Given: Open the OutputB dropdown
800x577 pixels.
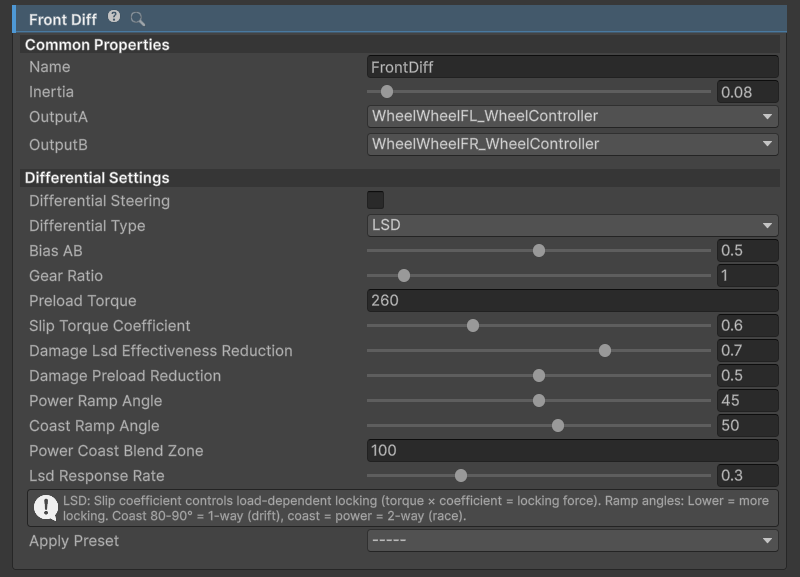Looking at the screenshot, I should coord(572,144).
